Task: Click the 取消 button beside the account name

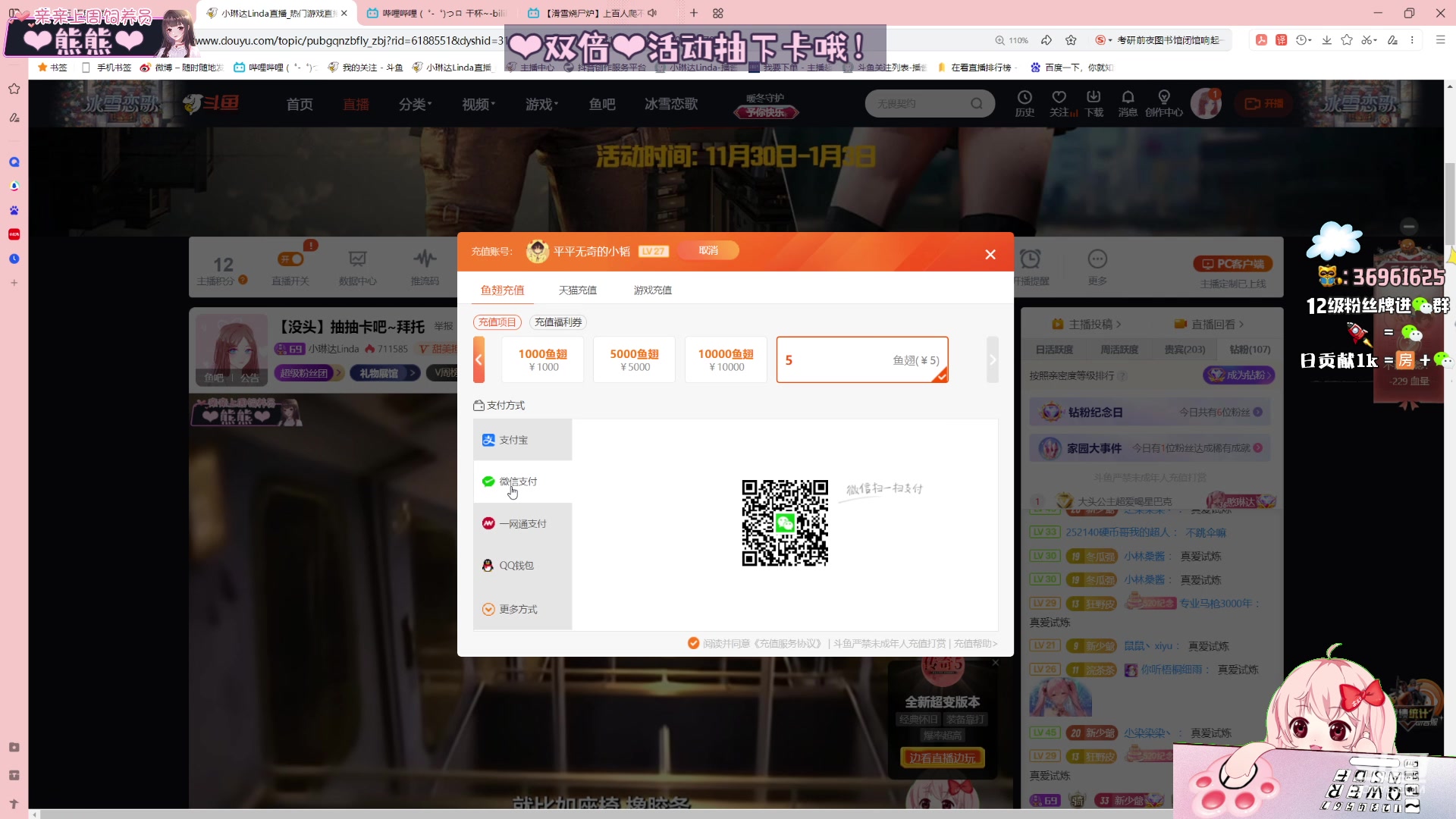Action: (x=708, y=250)
